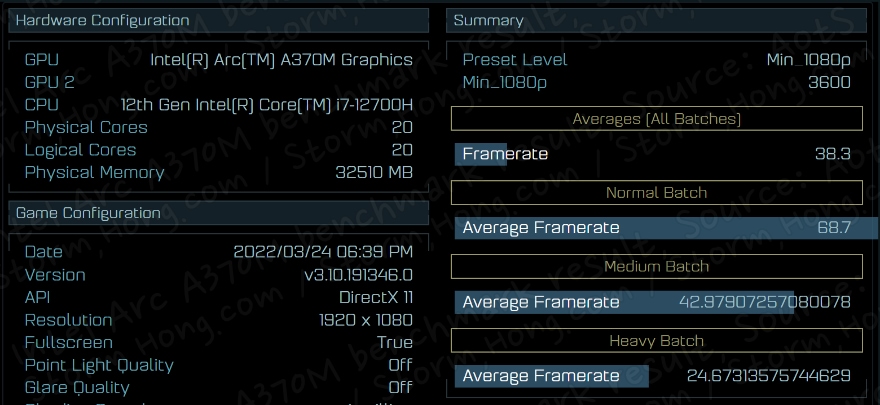Click the Summary header

click(x=656, y=20)
